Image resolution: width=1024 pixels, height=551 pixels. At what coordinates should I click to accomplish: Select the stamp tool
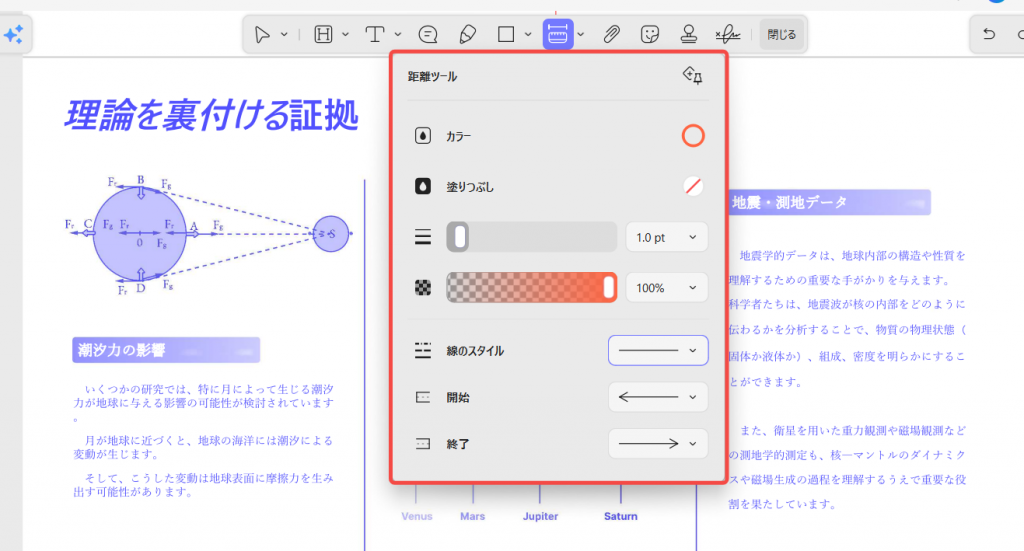point(688,35)
